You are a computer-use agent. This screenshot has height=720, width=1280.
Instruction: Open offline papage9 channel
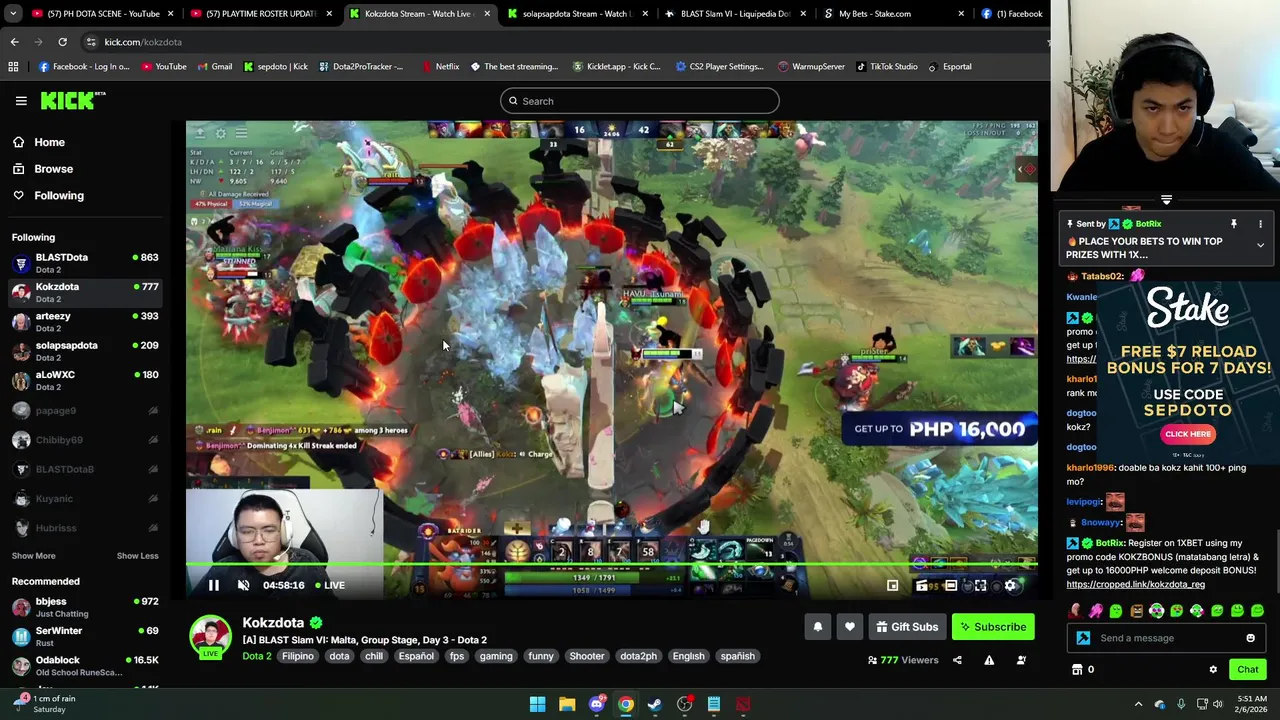85,410
